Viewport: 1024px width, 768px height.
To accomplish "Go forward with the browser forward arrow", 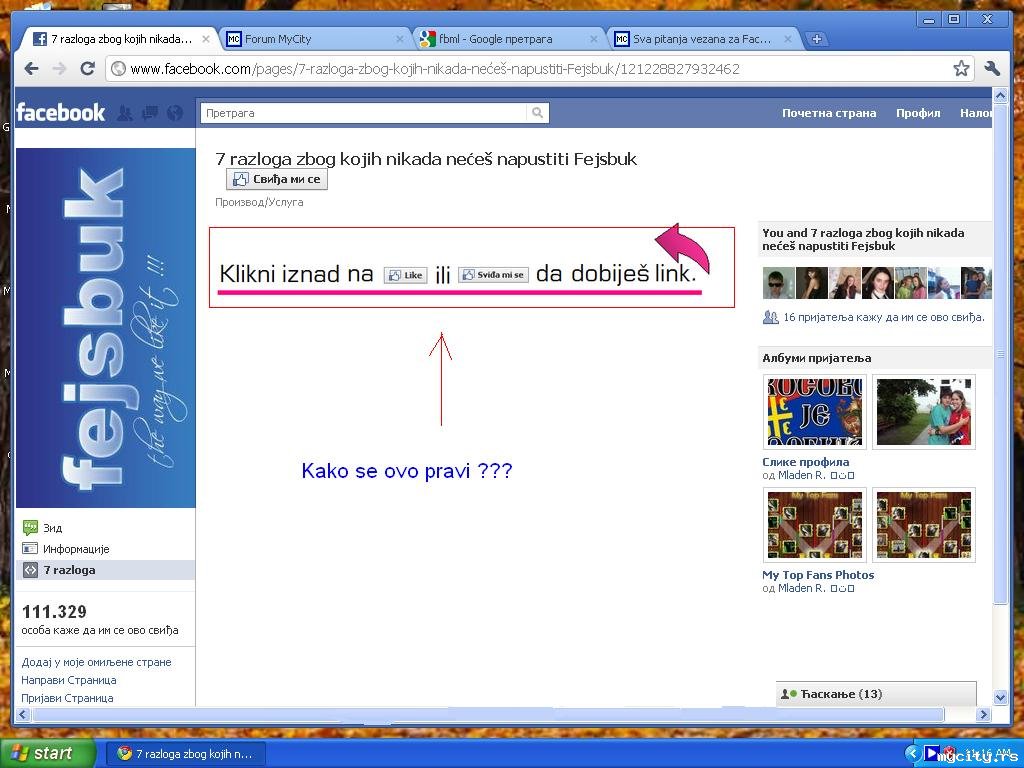I will pyautogui.click(x=59, y=69).
